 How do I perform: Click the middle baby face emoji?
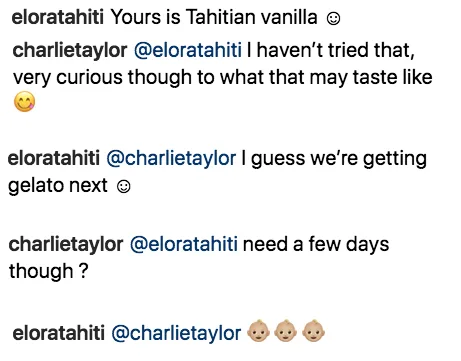(x=286, y=331)
